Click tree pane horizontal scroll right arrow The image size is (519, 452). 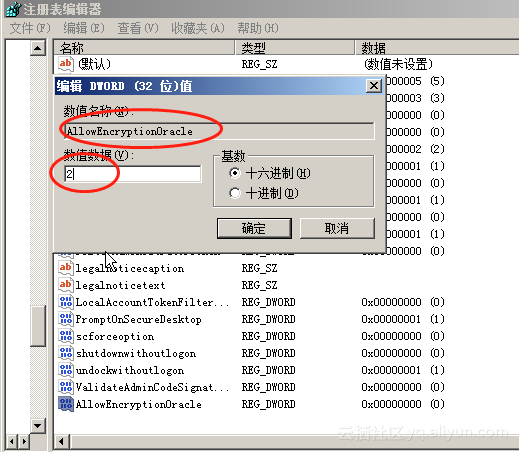point(24,442)
